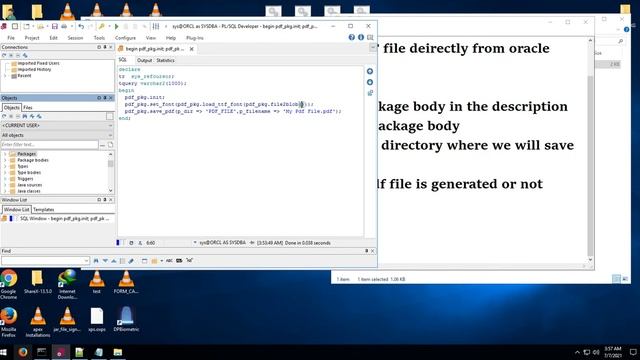Close the begin pdf_pkg.init document tab
640x360 pixels.
[191, 49]
